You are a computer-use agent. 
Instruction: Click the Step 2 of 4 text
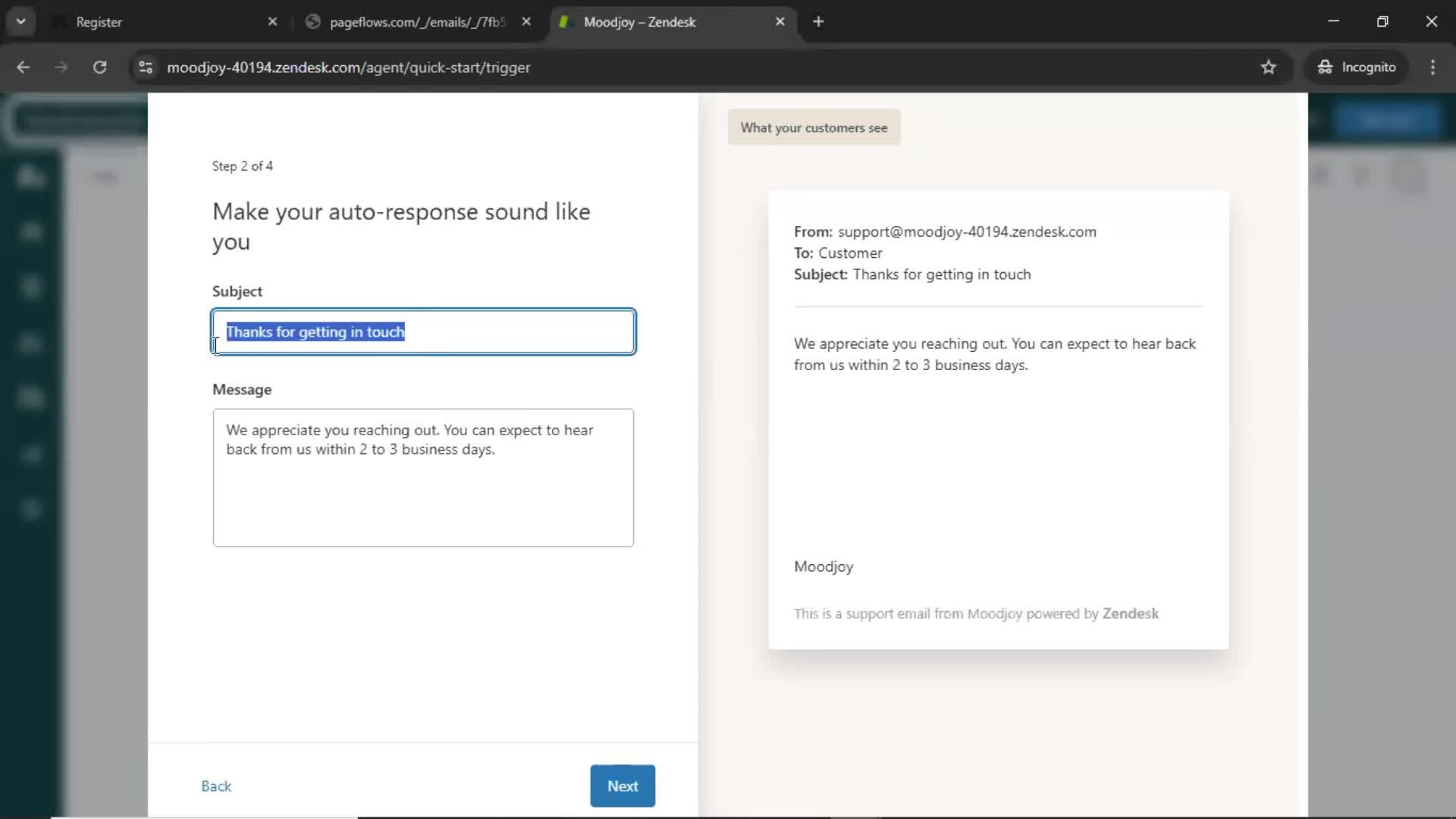click(x=243, y=166)
